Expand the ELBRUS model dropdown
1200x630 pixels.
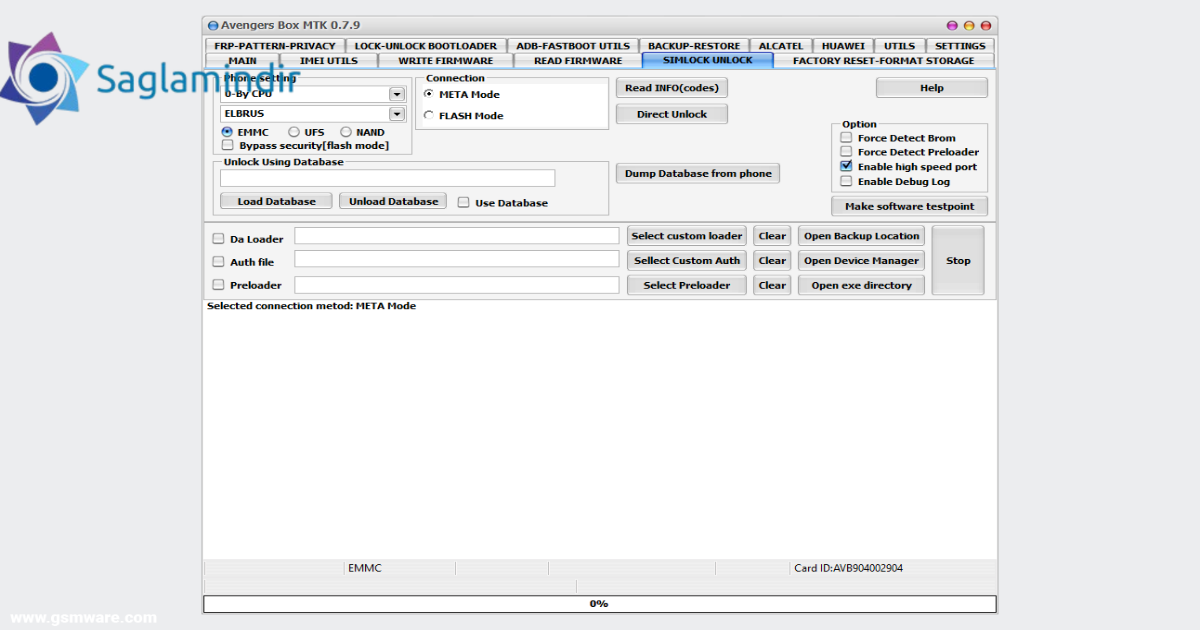coord(397,114)
